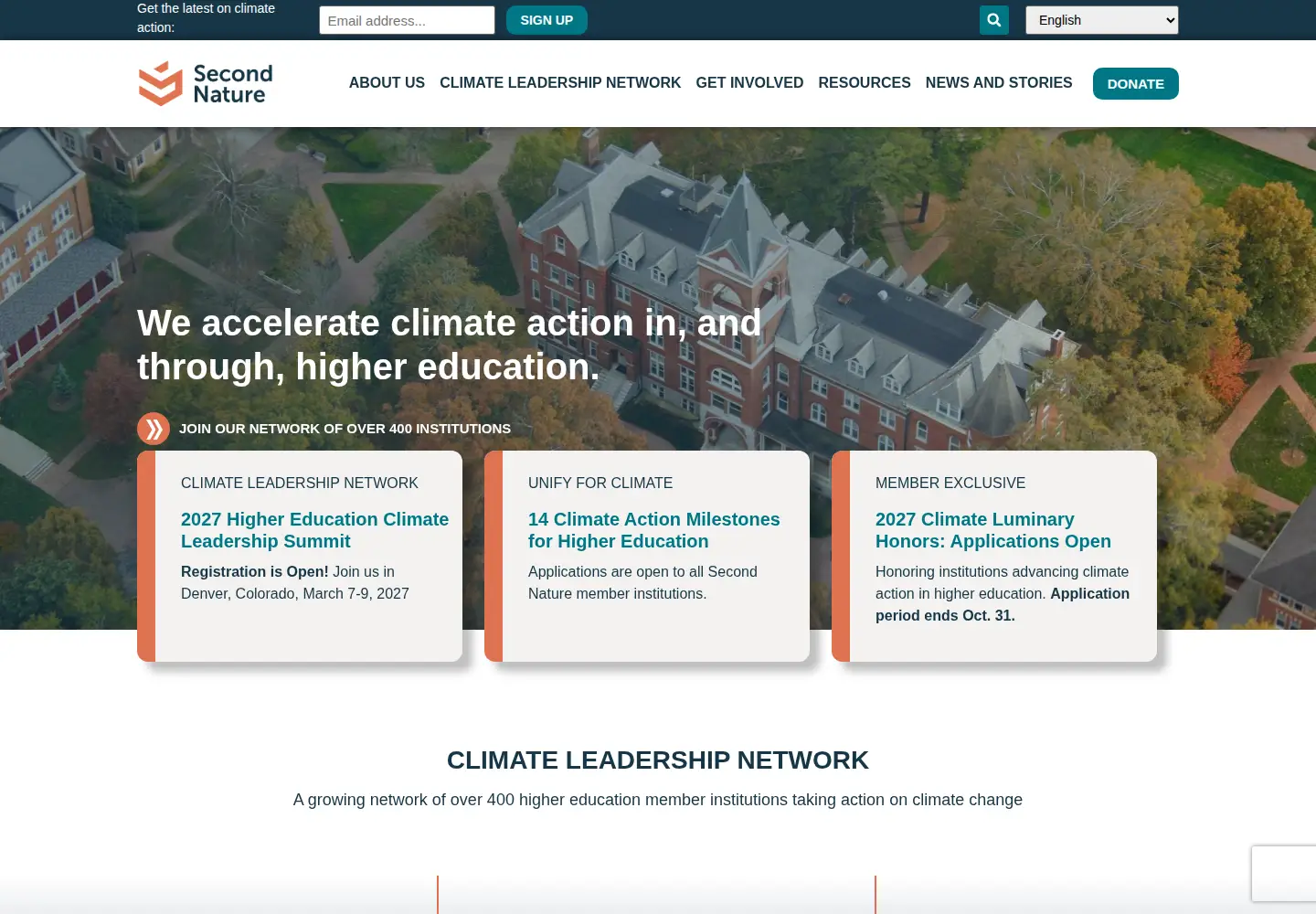
Task: Click the section heading 'CLIMATE LEADERSHIP NETWORK'
Action: [658, 760]
